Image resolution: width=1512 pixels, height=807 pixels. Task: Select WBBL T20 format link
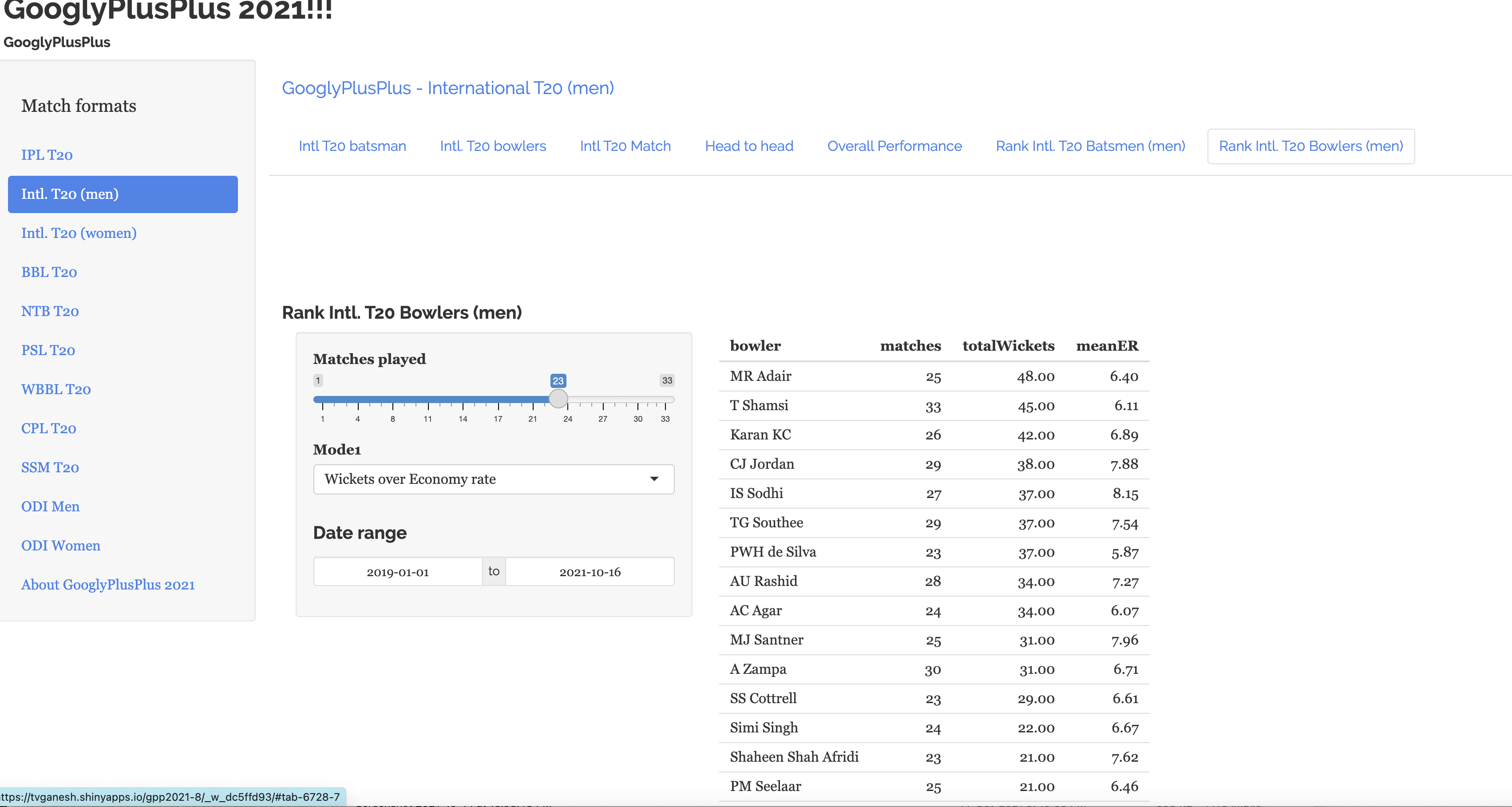tap(56, 390)
